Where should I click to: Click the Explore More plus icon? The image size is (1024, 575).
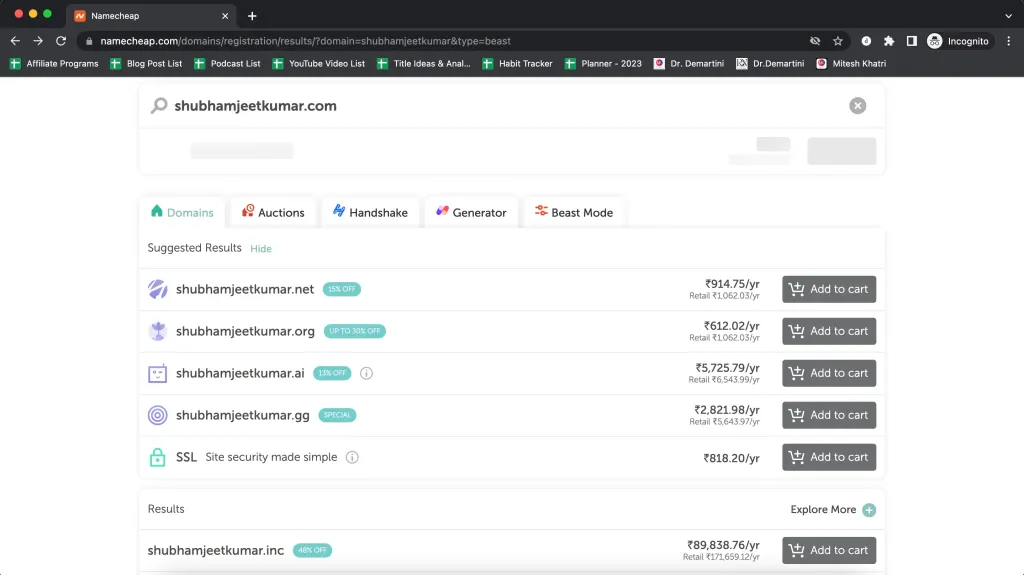869,510
